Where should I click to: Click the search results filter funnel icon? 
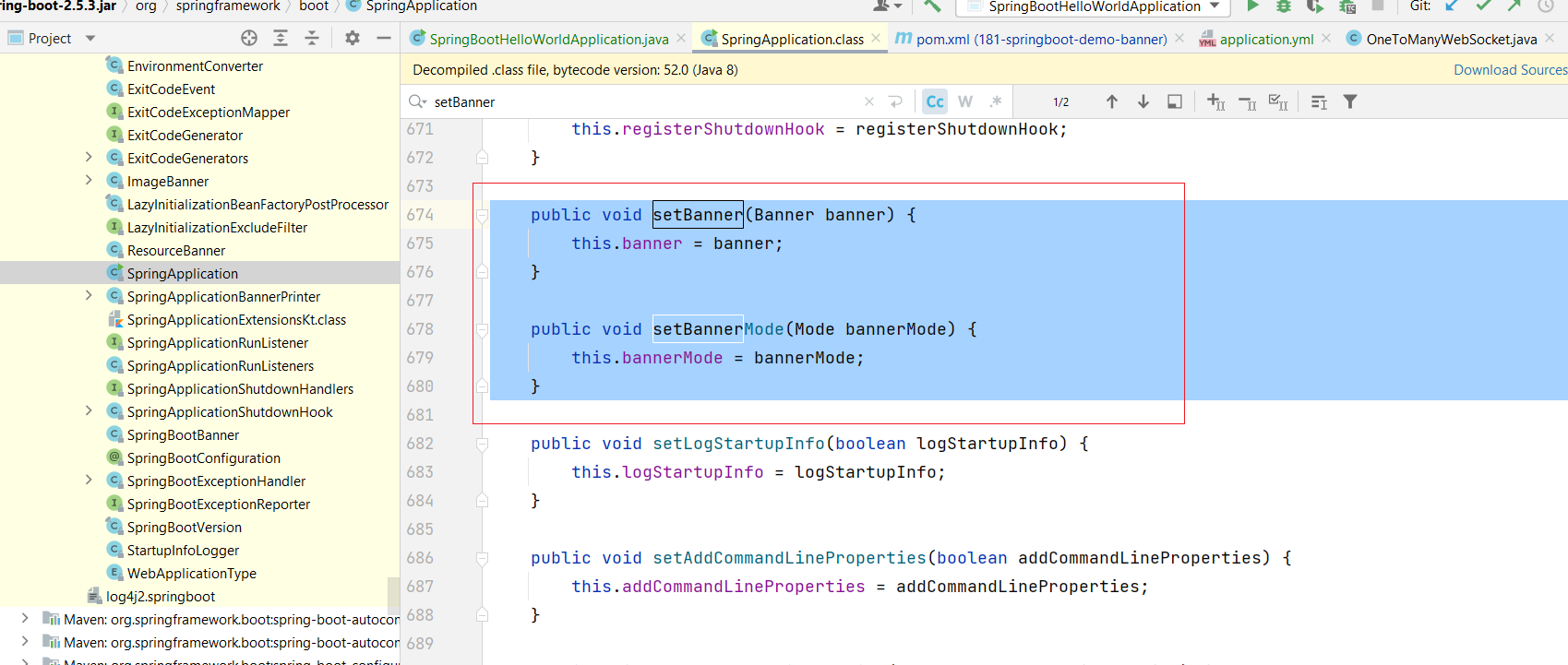[x=1349, y=101]
